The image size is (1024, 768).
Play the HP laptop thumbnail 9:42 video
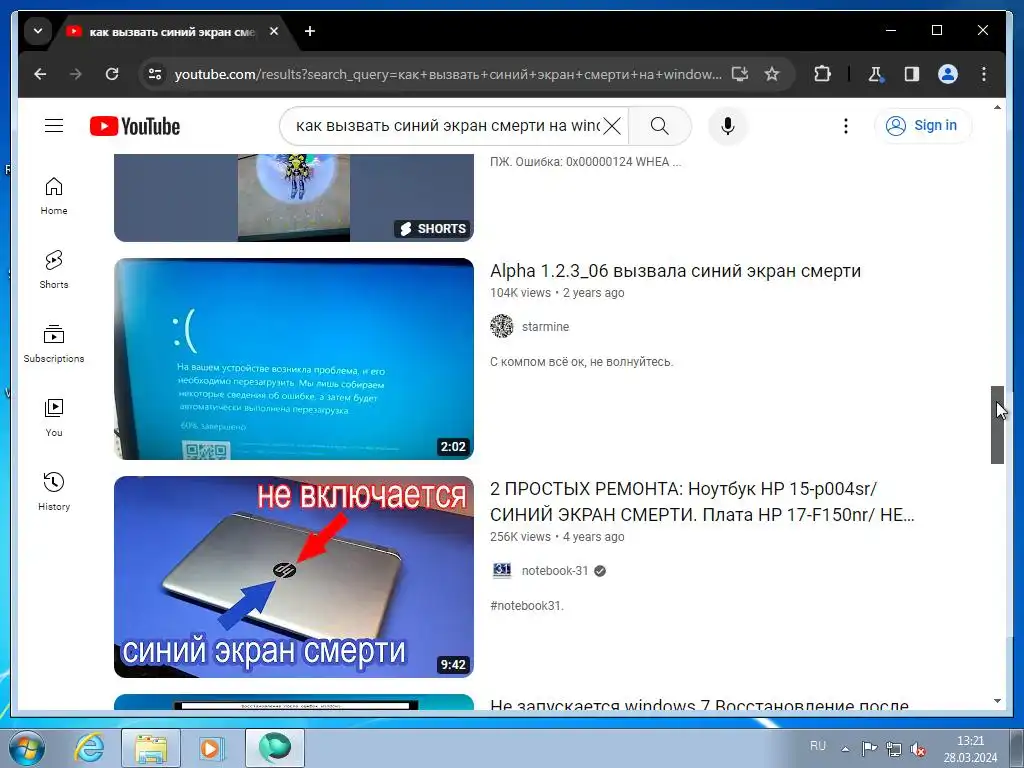pos(294,577)
